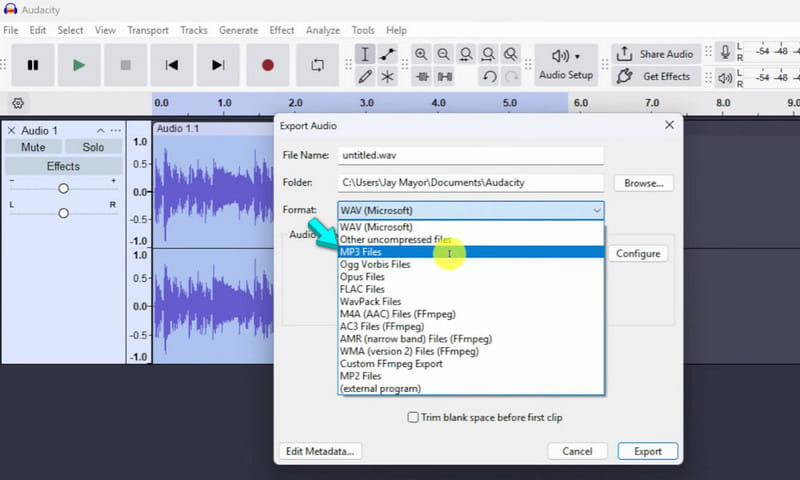Open the File menu
The height and width of the screenshot is (480, 800).
[x=11, y=30]
